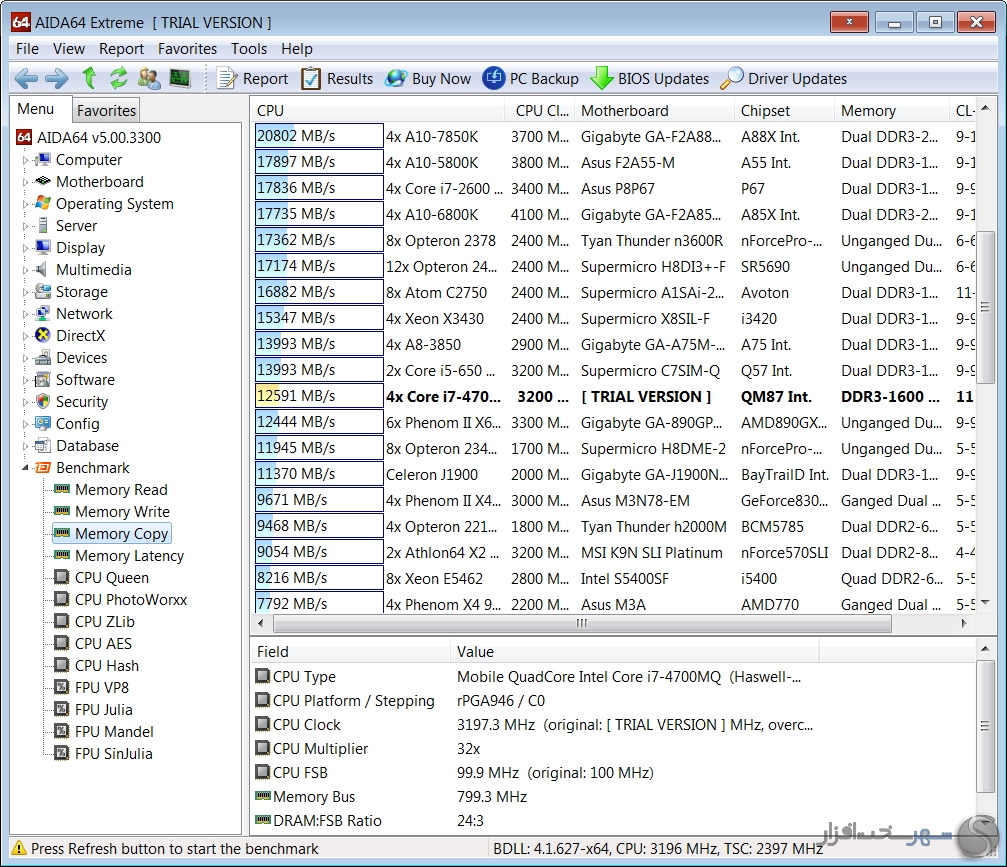Screen dimensions: 1007x867
Task: Select the Devices tree icon
Action: [42, 357]
